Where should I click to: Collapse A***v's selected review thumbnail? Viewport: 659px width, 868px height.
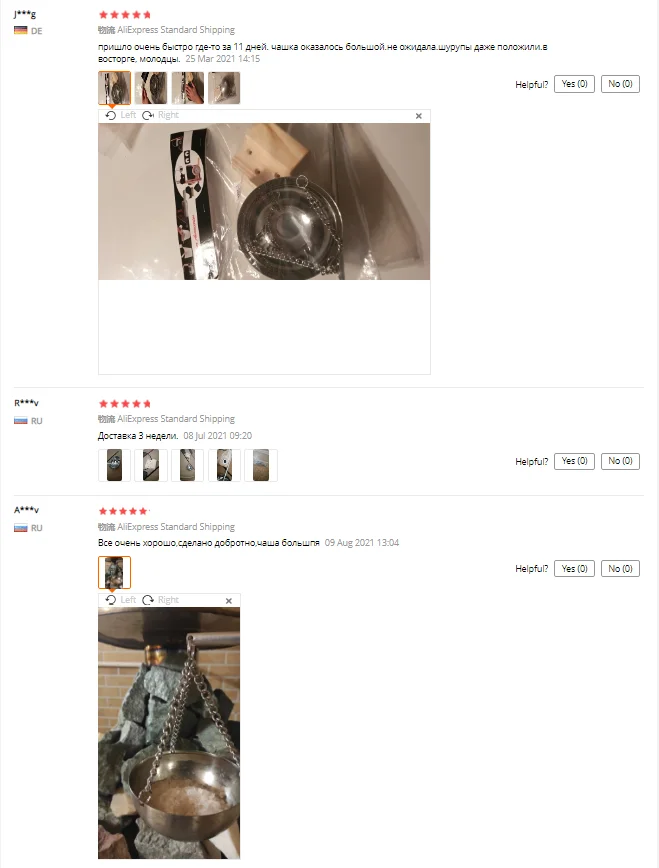click(115, 572)
